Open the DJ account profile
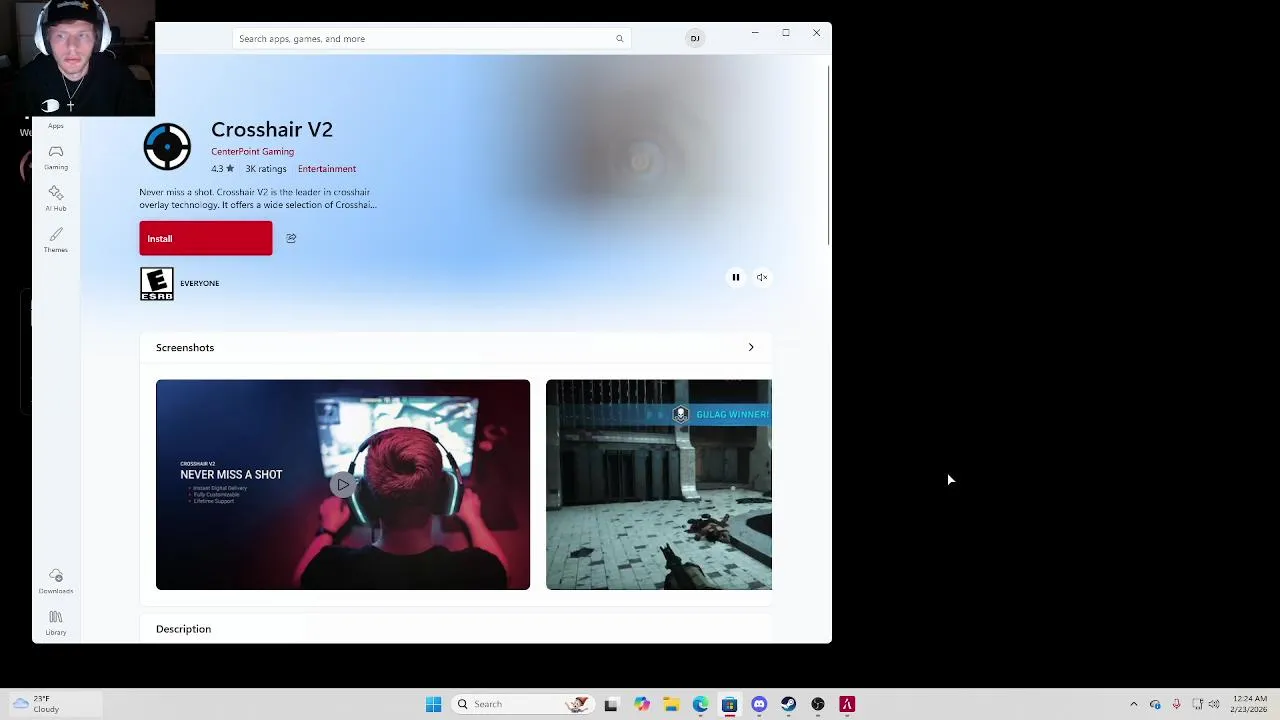The height and width of the screenshot is (720, 1280). [x=695, y=38]
